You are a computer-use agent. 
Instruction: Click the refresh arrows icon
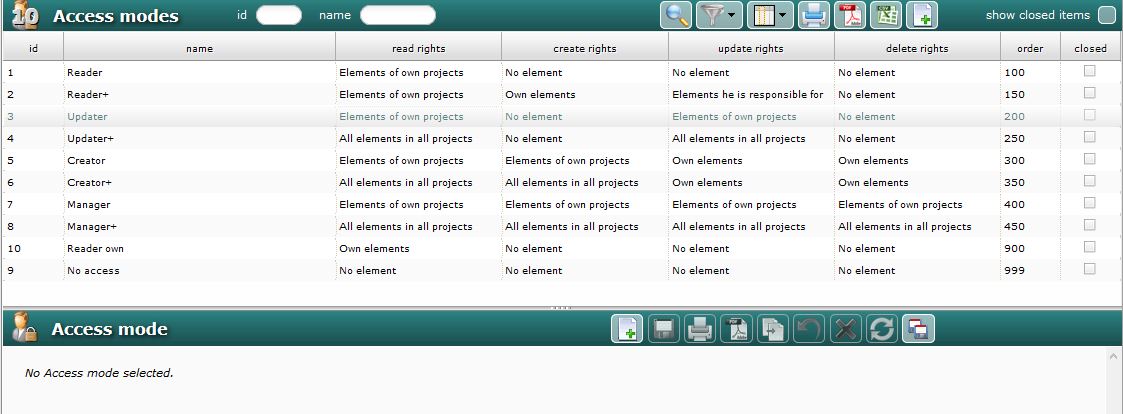coord(882,329)
